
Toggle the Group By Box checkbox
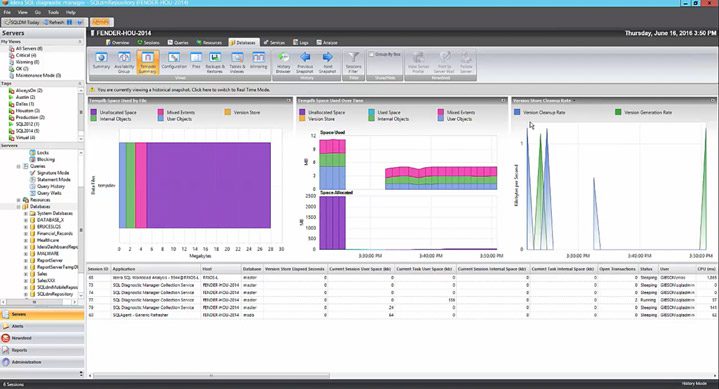[x=371, y=54]
